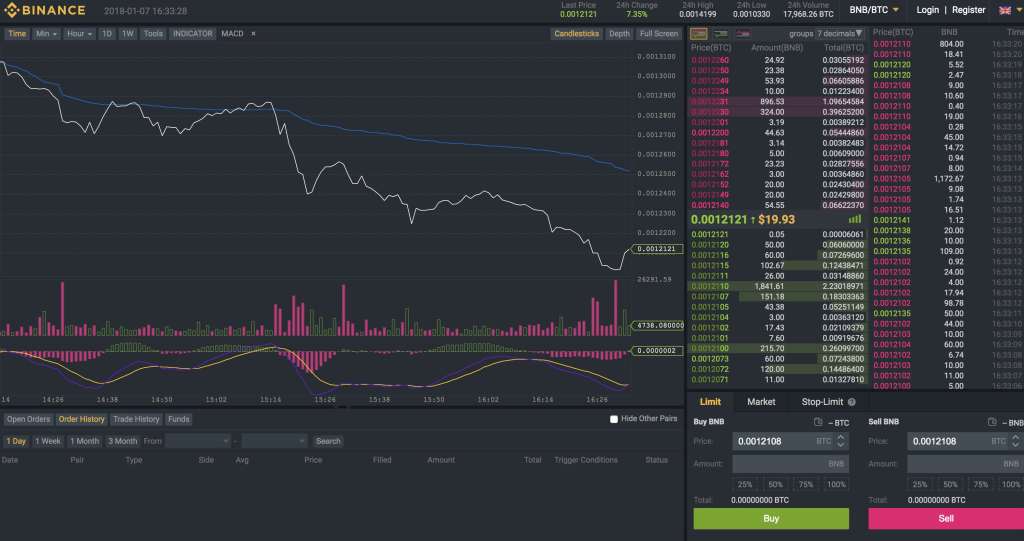Viewport: 1024px width, 541px height.
Task: Filter order history to 3 Month
Action: [x=123, y=441]
